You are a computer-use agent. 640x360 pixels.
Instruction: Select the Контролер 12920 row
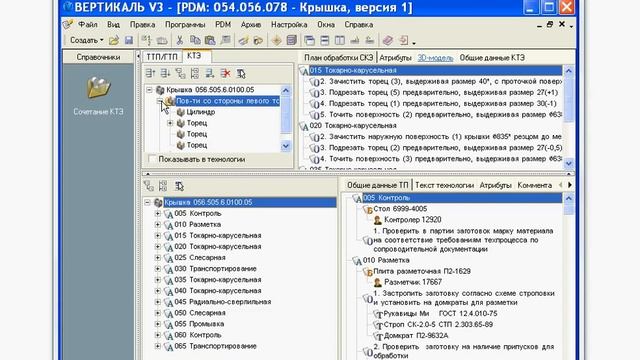tap(413, 220)
